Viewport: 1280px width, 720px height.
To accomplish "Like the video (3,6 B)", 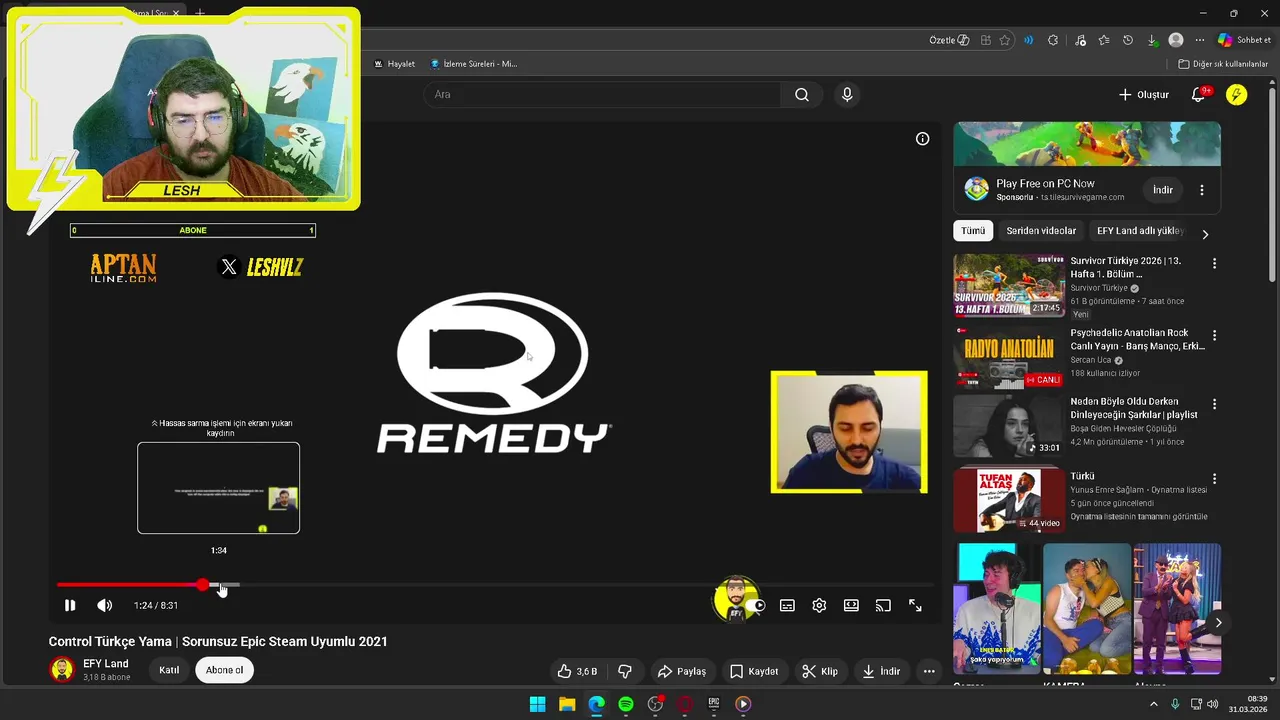I will [x=577, y=671].
